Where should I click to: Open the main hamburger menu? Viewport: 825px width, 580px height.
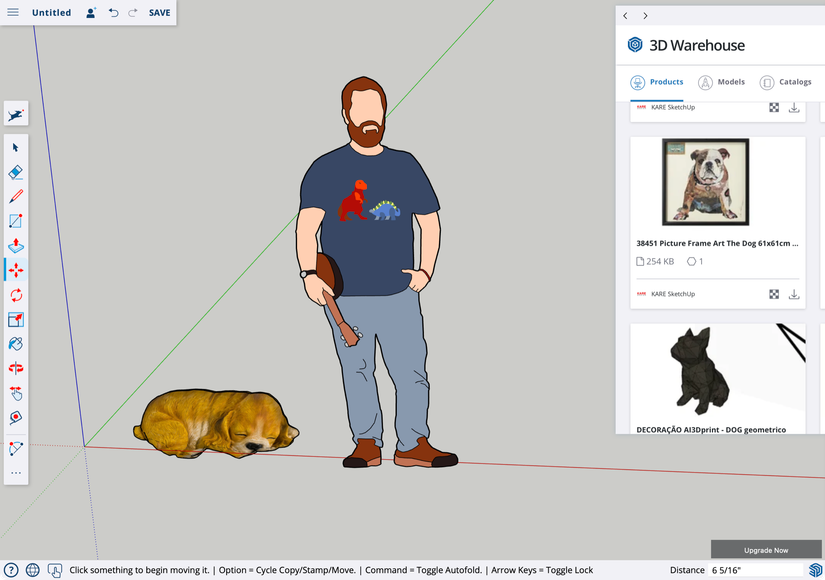coord(13,12)
